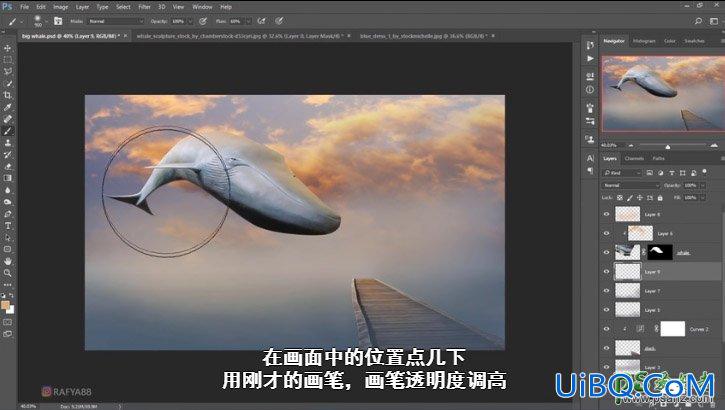Click the search icon in options bar

tap(698, 21)
